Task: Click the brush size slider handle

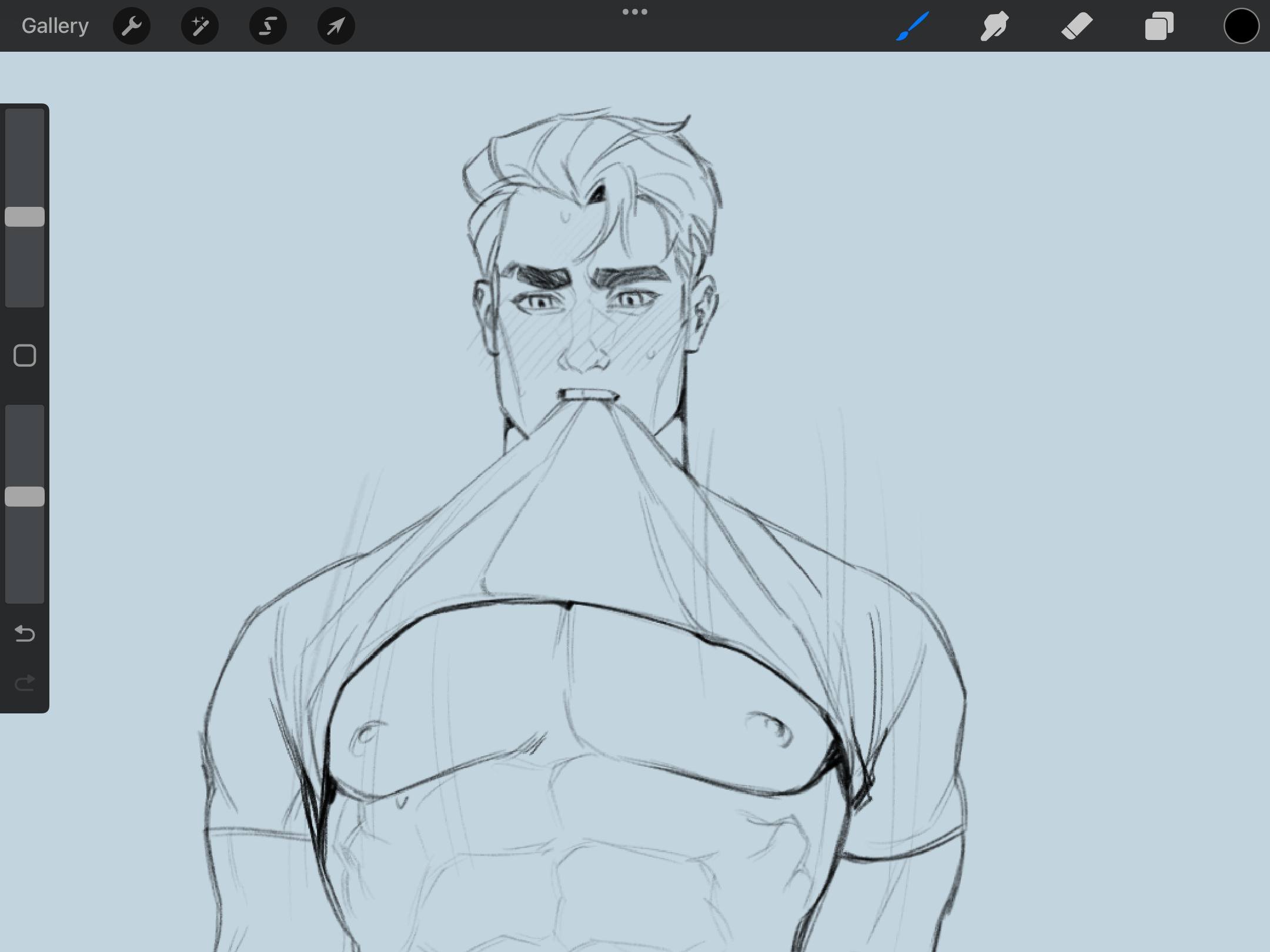Action: point(25,217)
